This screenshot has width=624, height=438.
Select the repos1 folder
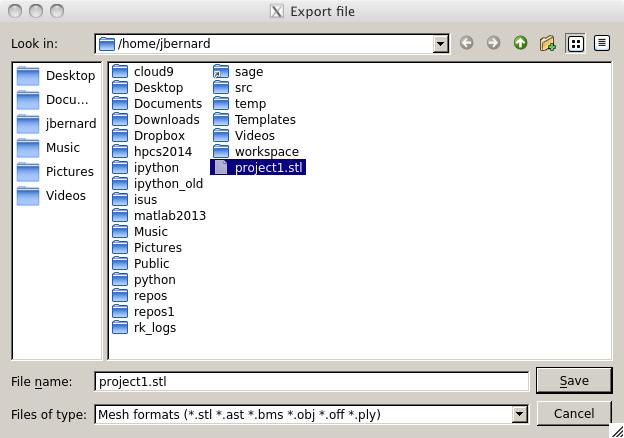click(143, 311)
